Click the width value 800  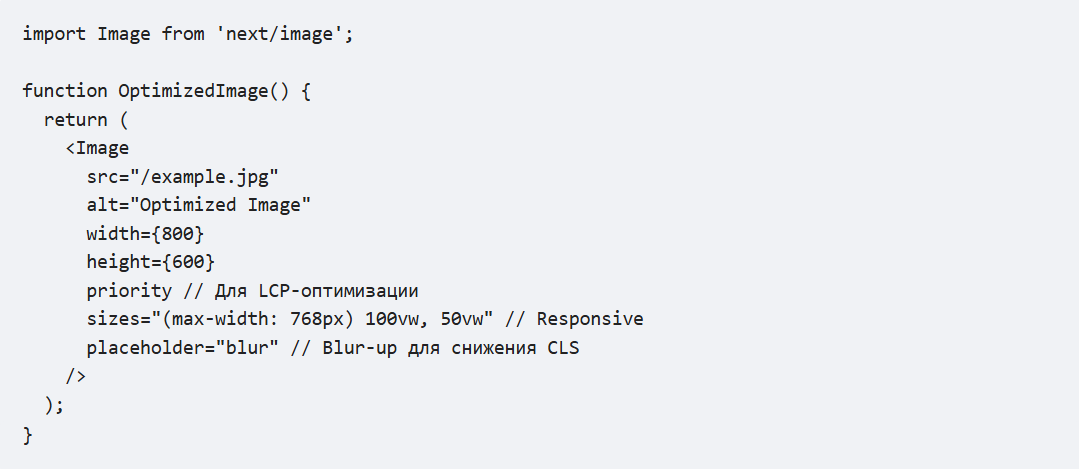point(184,234)
